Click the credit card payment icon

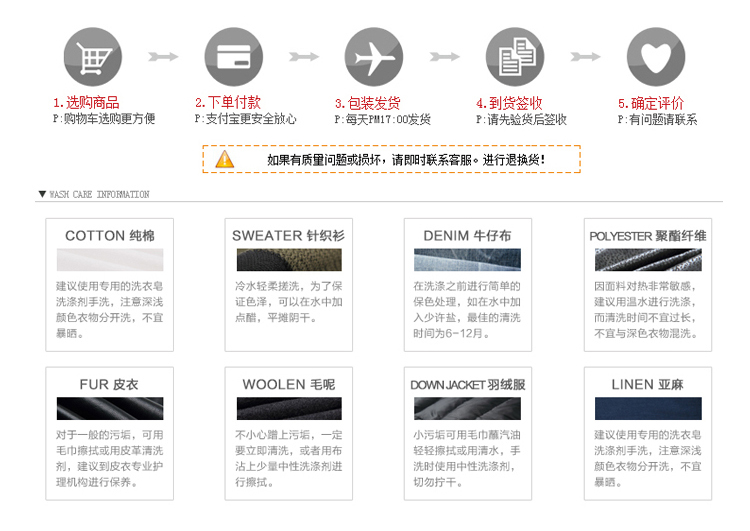(233, 57)
